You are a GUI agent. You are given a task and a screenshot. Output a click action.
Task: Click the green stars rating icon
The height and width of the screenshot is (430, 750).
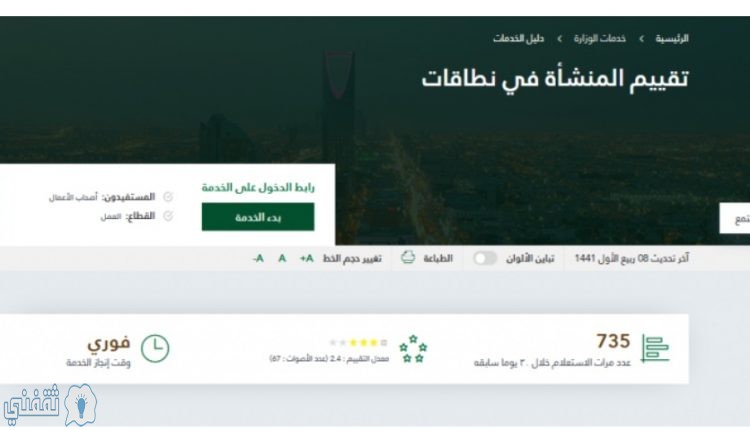point(413,349)
